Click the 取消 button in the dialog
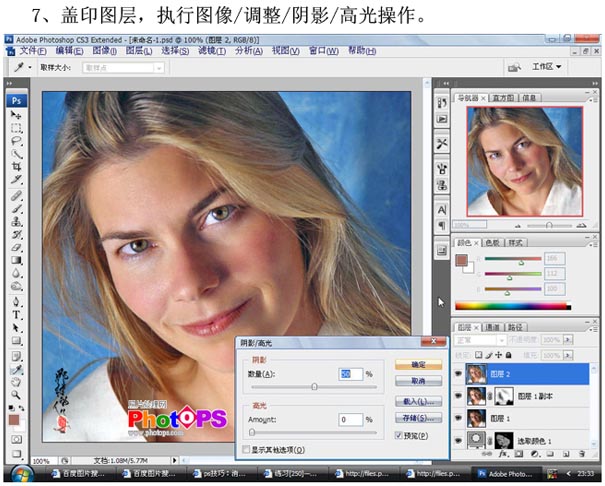The height and width of the screenshot is (486, 605). (x=418, y=381)
